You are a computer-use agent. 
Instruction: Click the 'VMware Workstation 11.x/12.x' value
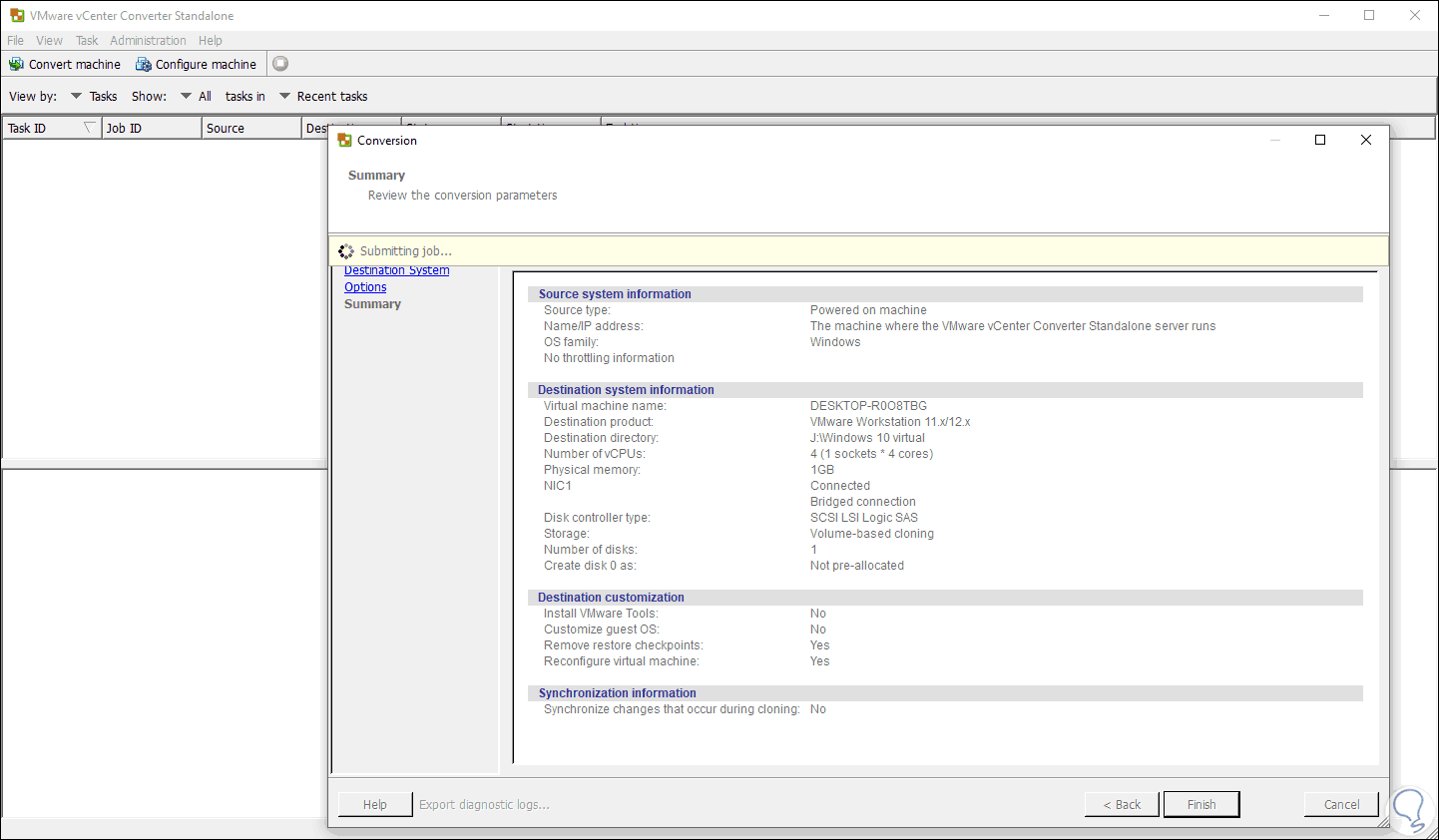point(890,422)
